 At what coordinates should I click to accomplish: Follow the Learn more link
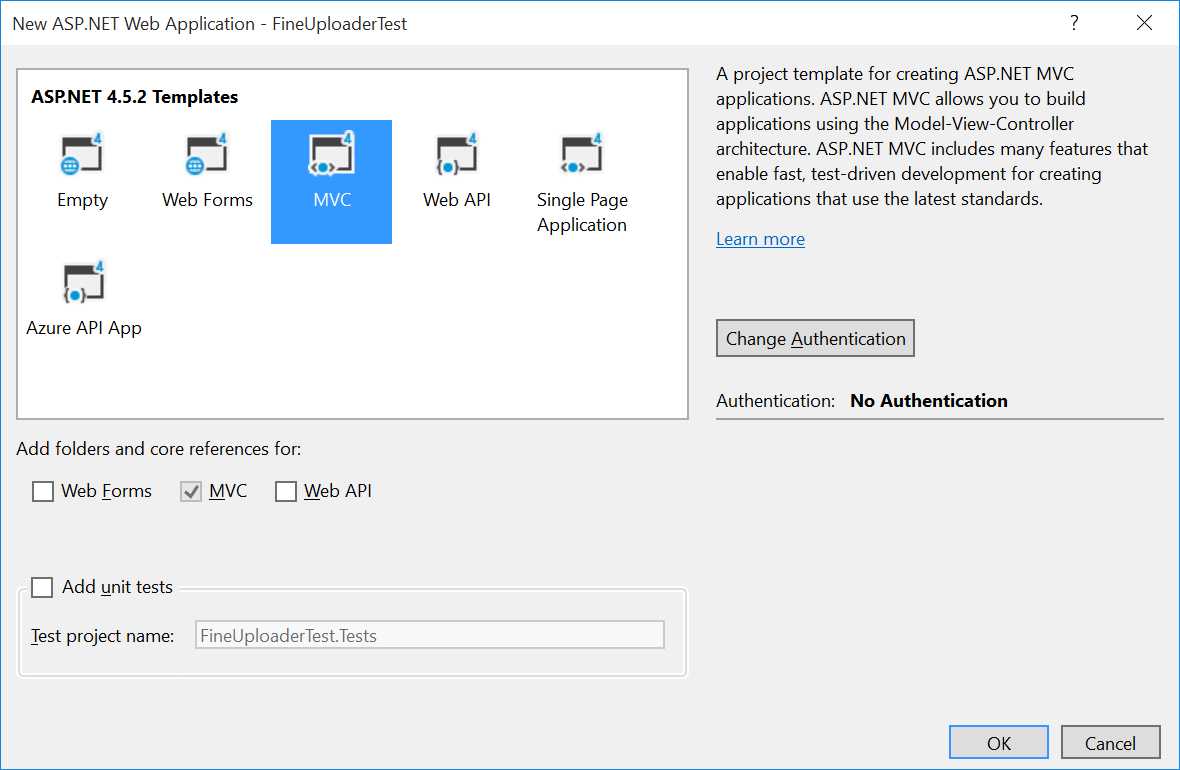(x=760, y=239)
